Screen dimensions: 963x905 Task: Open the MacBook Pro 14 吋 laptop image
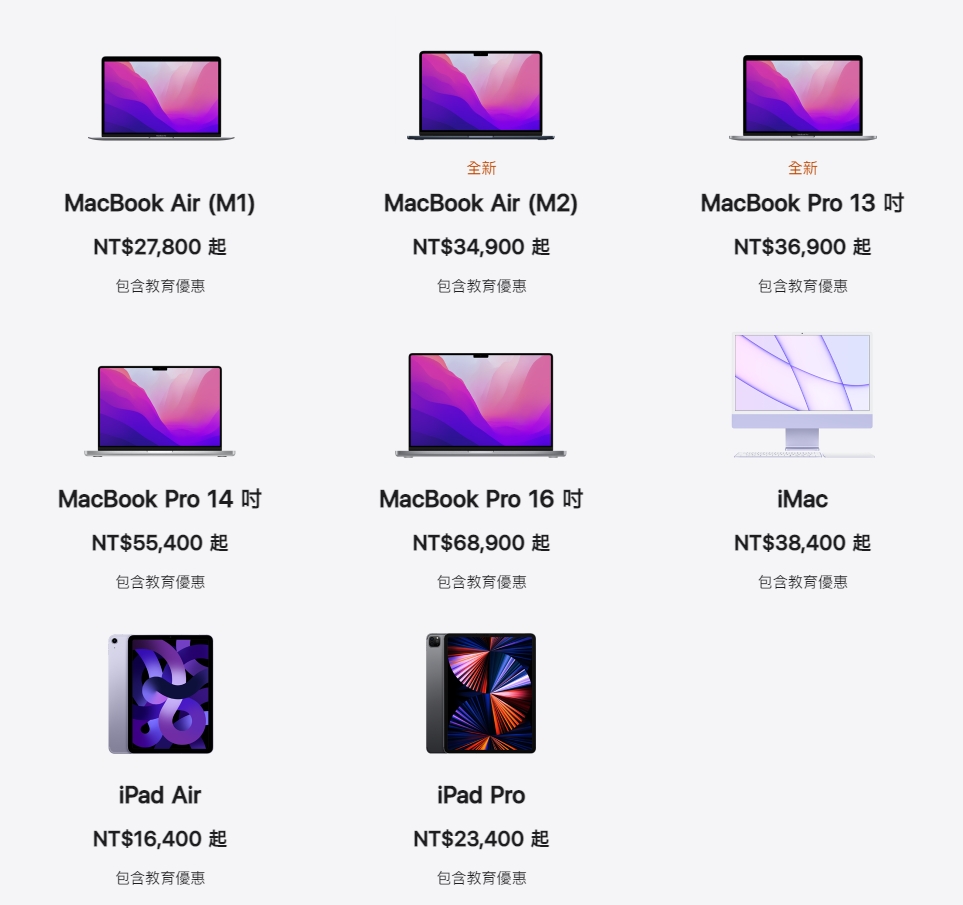point(160,411)
